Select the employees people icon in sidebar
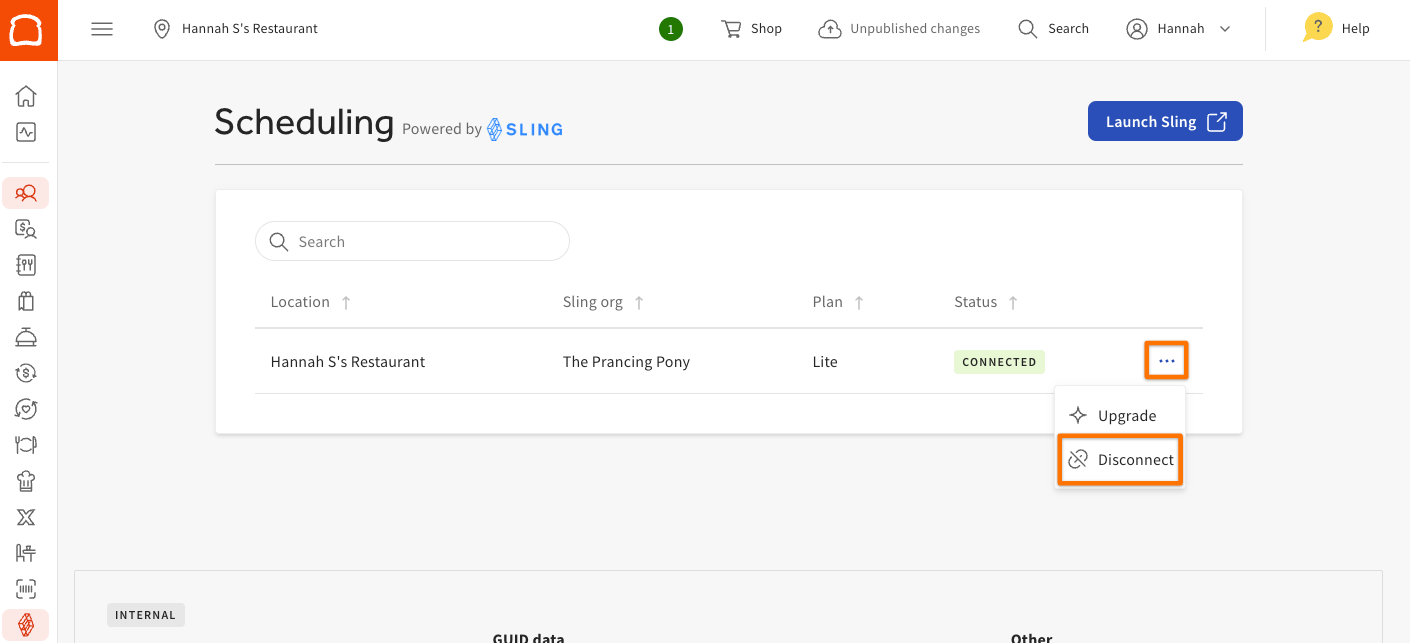Viewport: 1410px width, 643px height. (x=26, y=193)
